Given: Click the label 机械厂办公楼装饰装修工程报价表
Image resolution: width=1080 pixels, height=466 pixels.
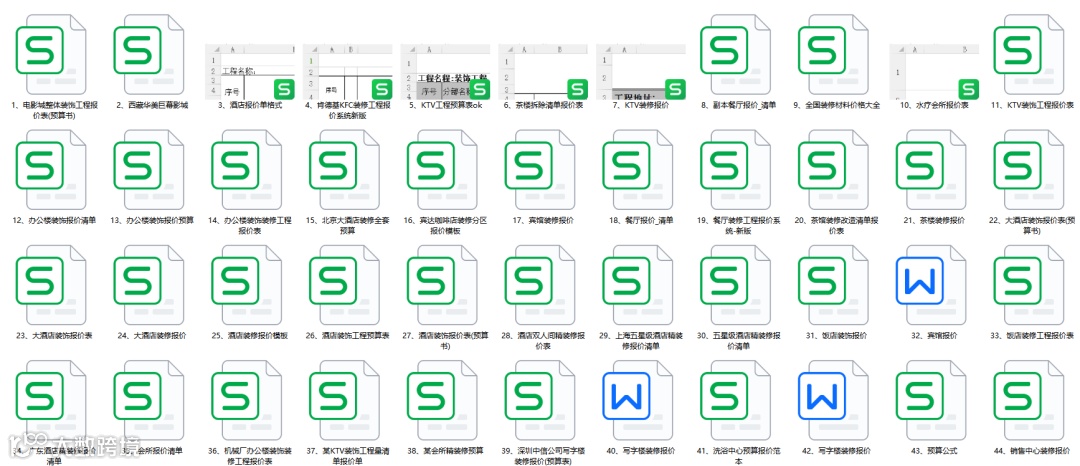Looking at the screenshot, I should [249, 456].
